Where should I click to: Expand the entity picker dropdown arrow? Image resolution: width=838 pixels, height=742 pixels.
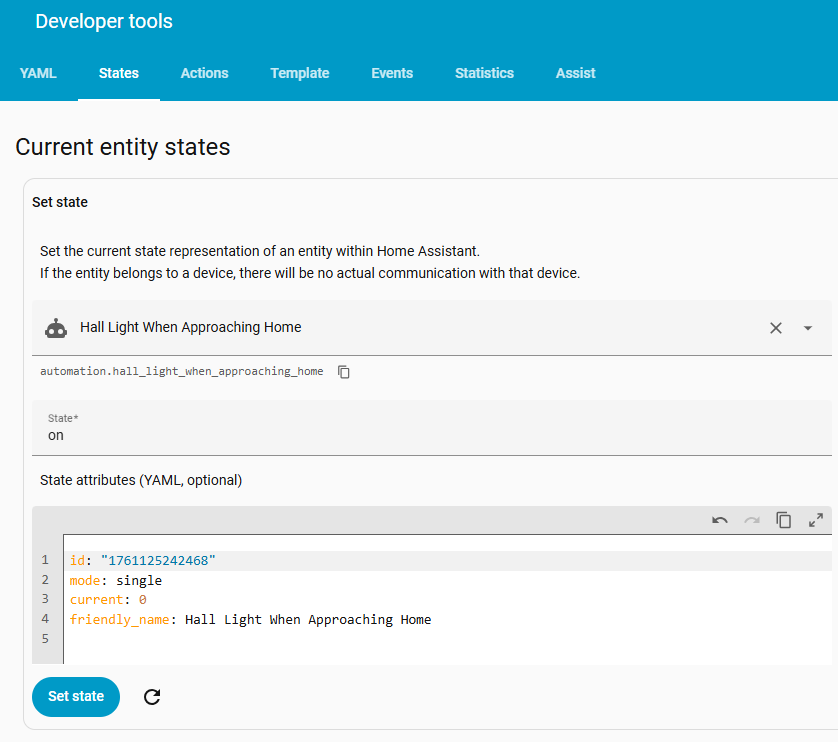click(808, 328)
